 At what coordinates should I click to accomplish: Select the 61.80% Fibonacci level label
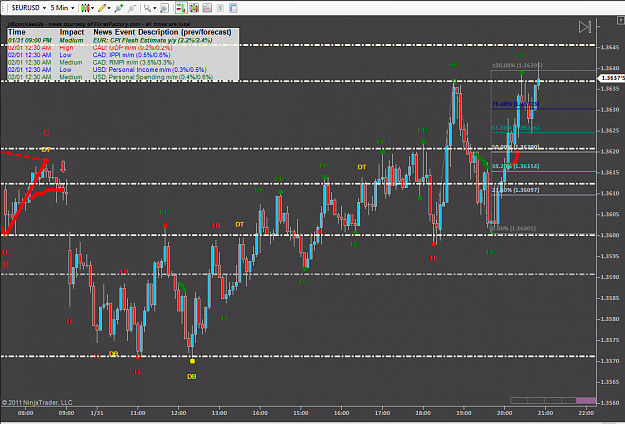[515, 128]
